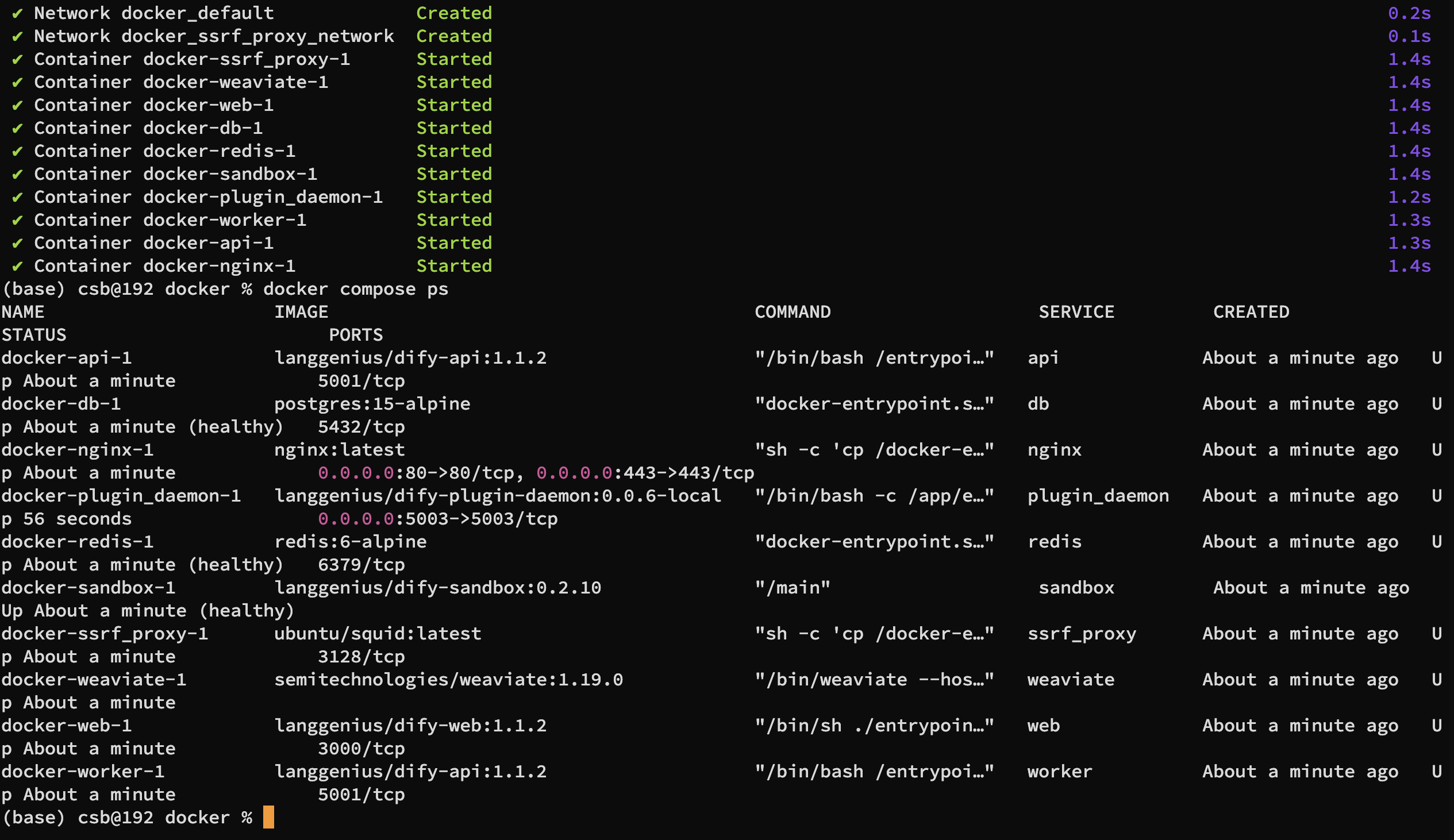Click the '3000/tcp' port value
1454x840 pixels.
tap(361, 749)
